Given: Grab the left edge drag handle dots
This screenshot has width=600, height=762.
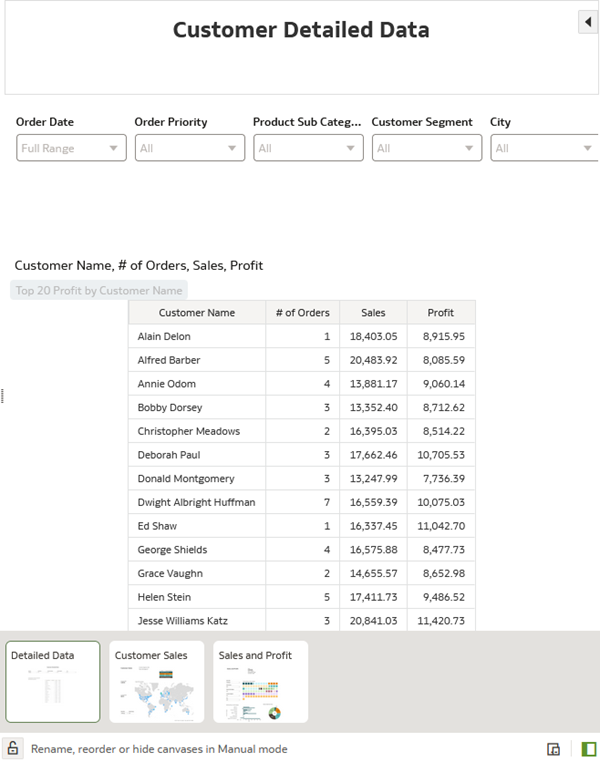Looking at the screenshot, I should pos(3,396).
